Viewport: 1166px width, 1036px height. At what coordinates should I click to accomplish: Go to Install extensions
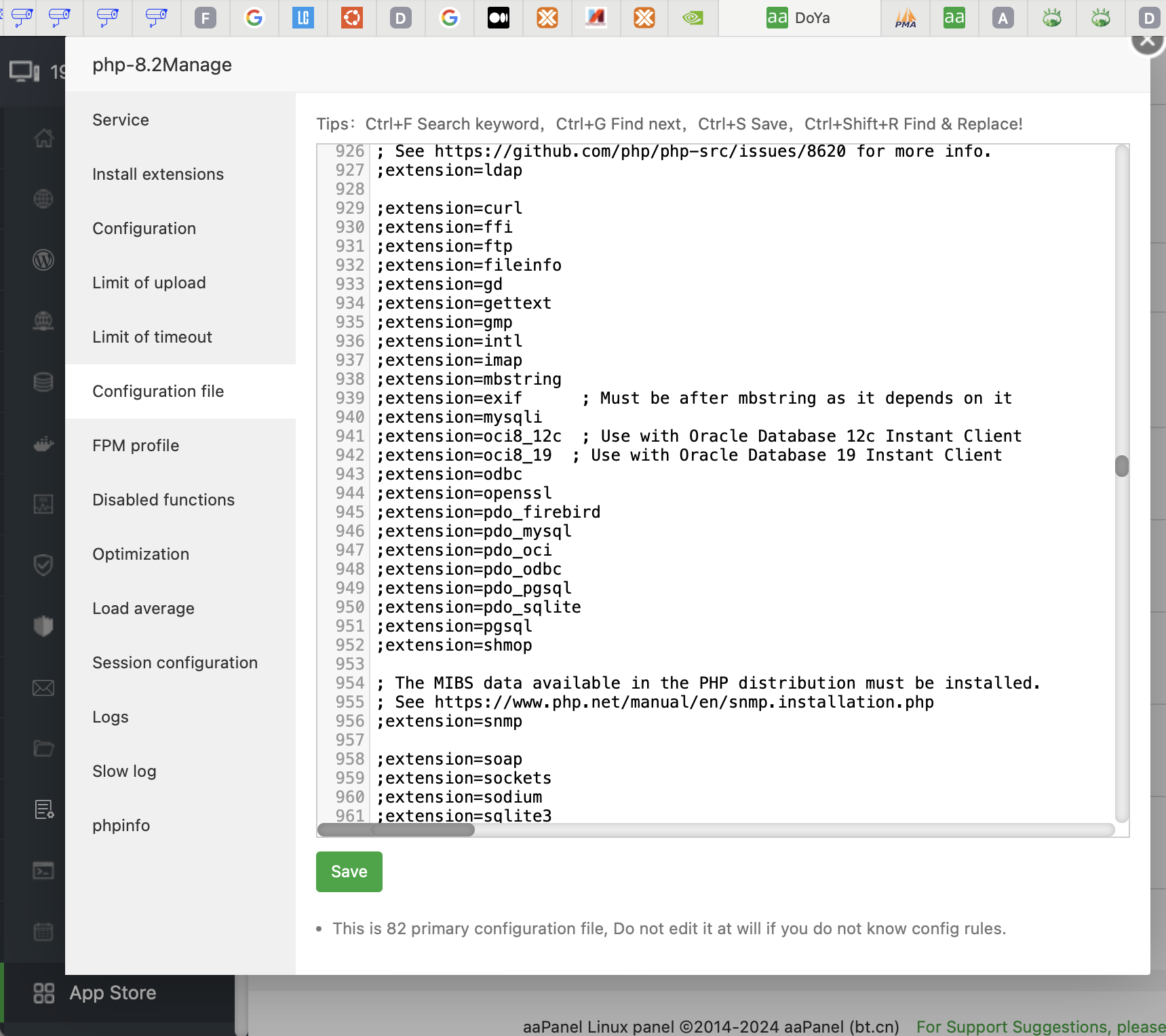(158, 174)
